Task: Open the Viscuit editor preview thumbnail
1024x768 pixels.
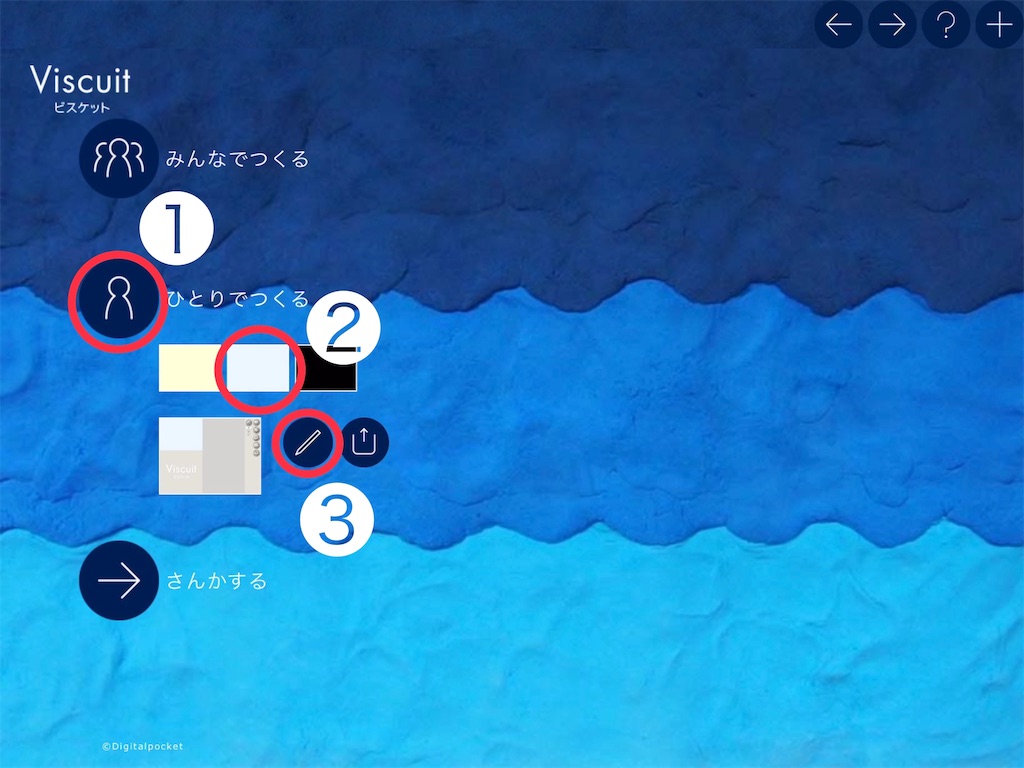Action: 210,456
